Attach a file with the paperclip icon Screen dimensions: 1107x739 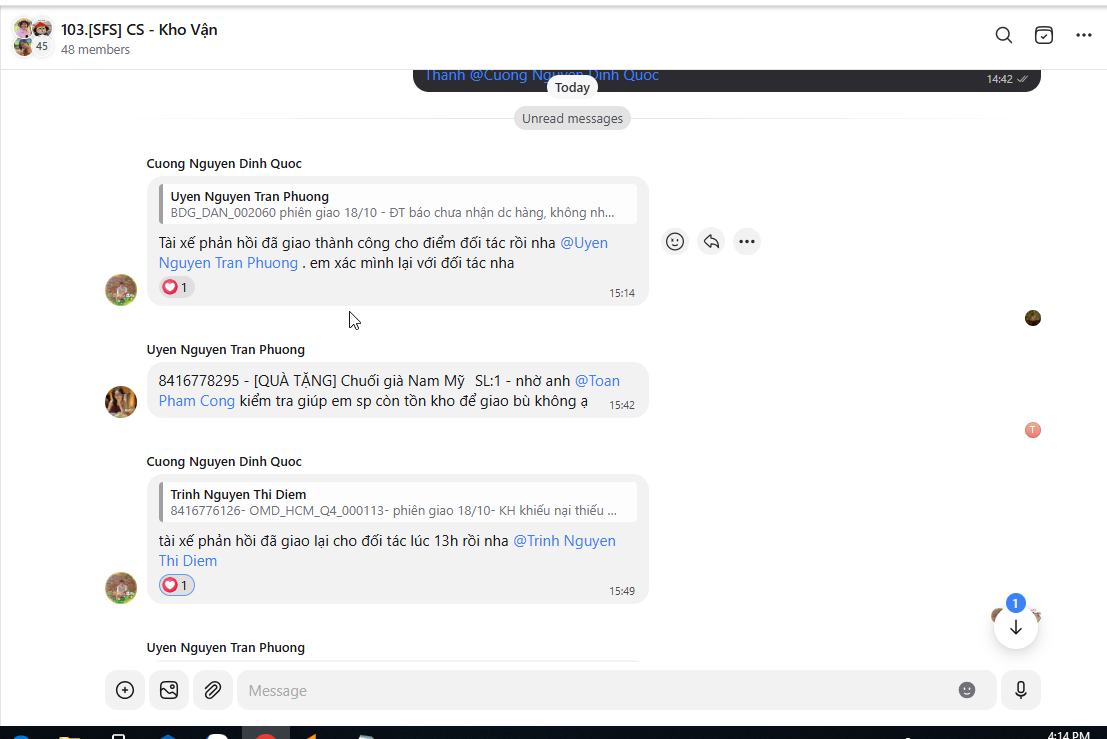(x=213, y=690)
